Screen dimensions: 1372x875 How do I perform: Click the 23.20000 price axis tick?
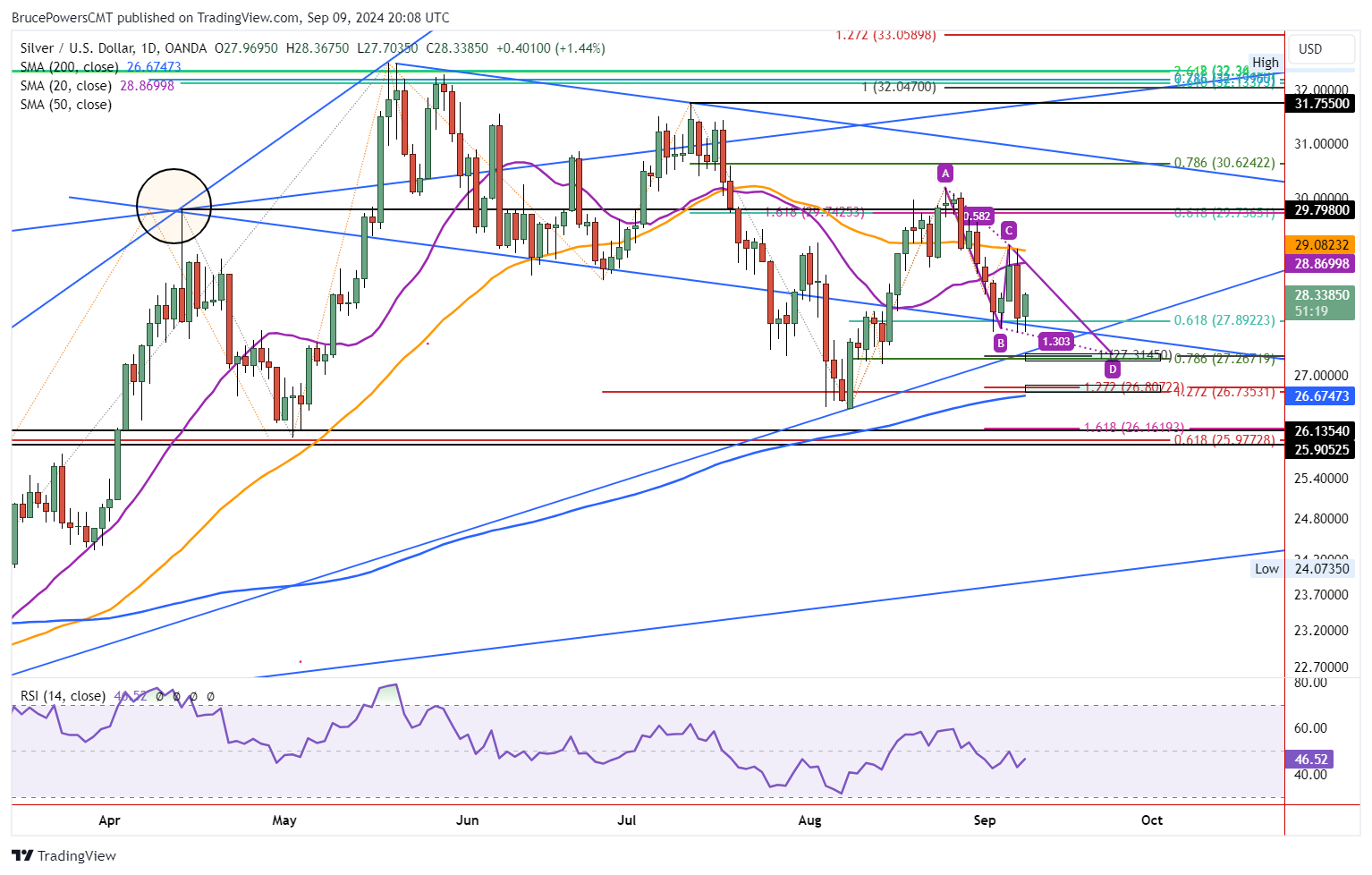[x=1321, y=631]
